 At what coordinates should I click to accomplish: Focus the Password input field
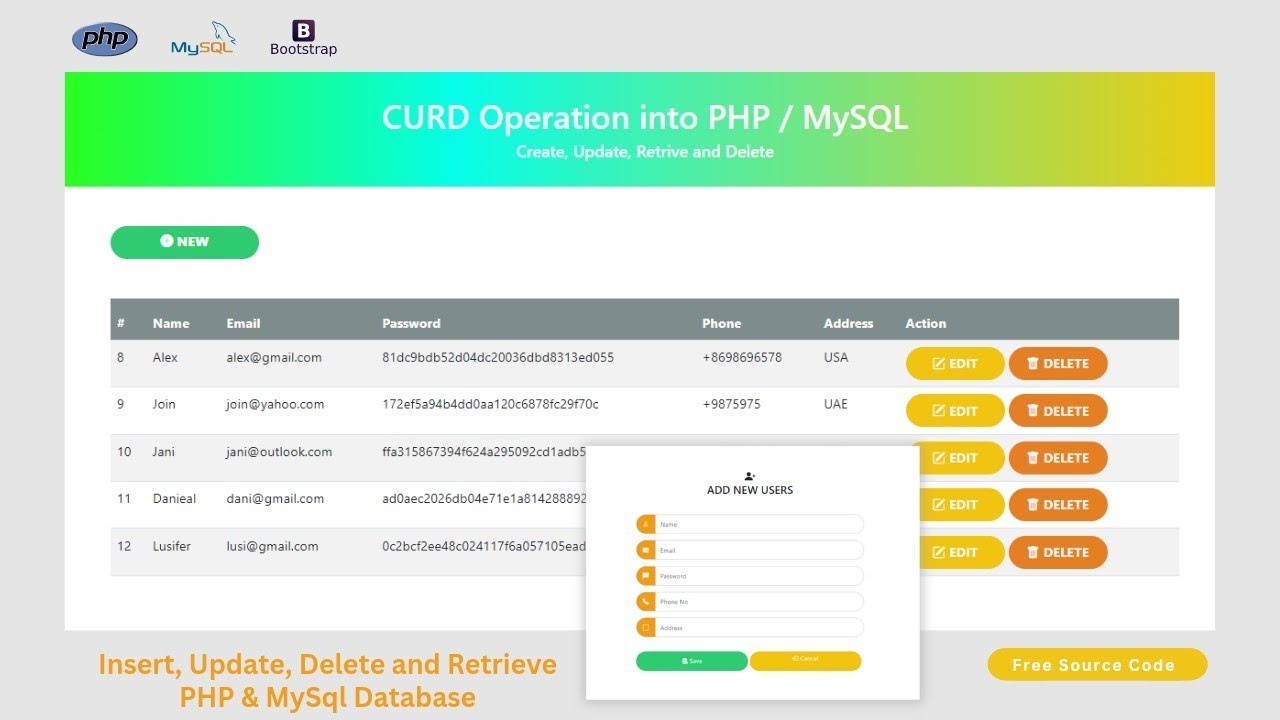tap(759, 576)
